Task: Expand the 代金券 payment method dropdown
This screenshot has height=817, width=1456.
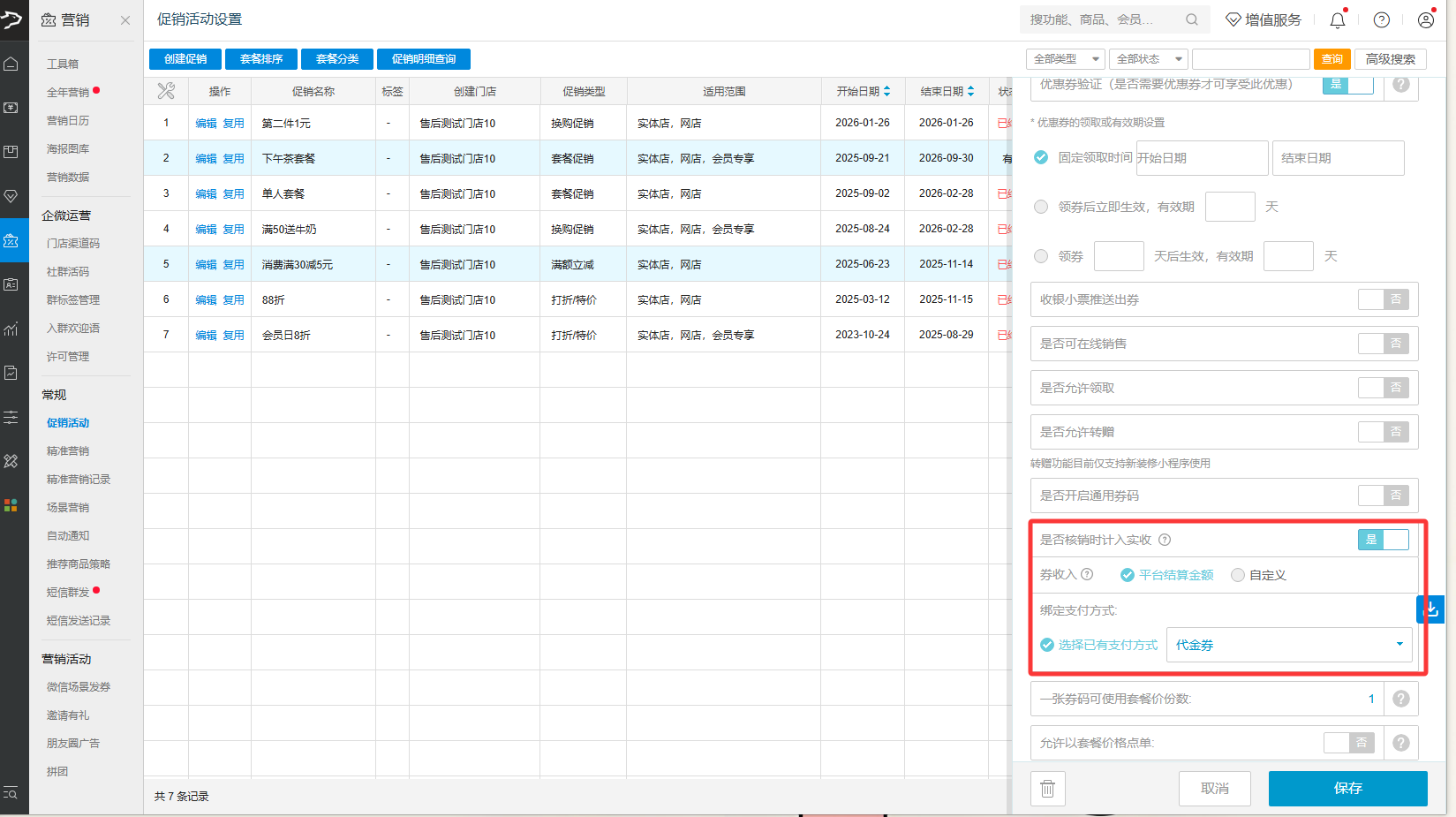Action: [x=1399, y=645]
